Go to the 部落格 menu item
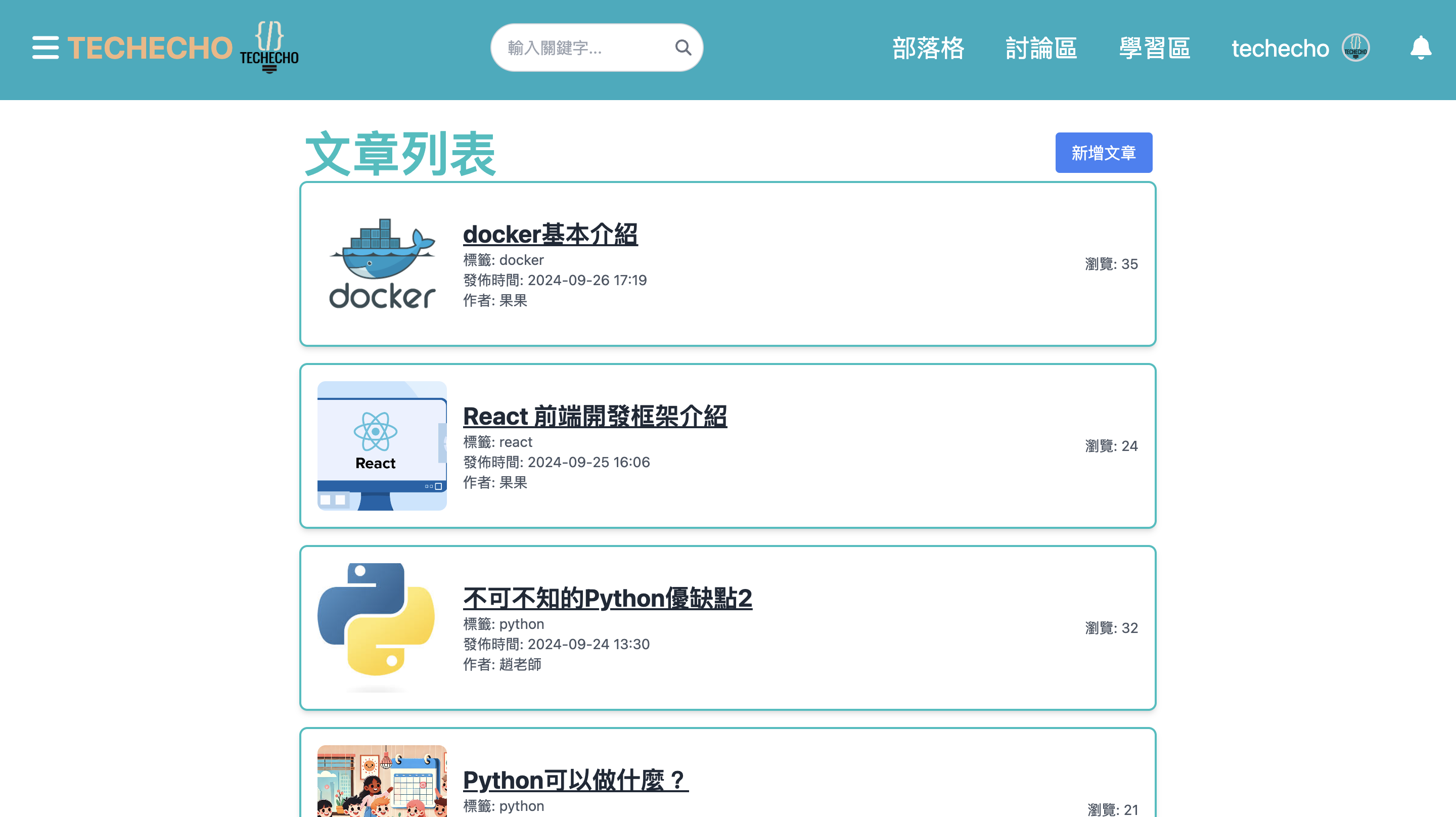The image size is (1456, 817). pos(928,48)
